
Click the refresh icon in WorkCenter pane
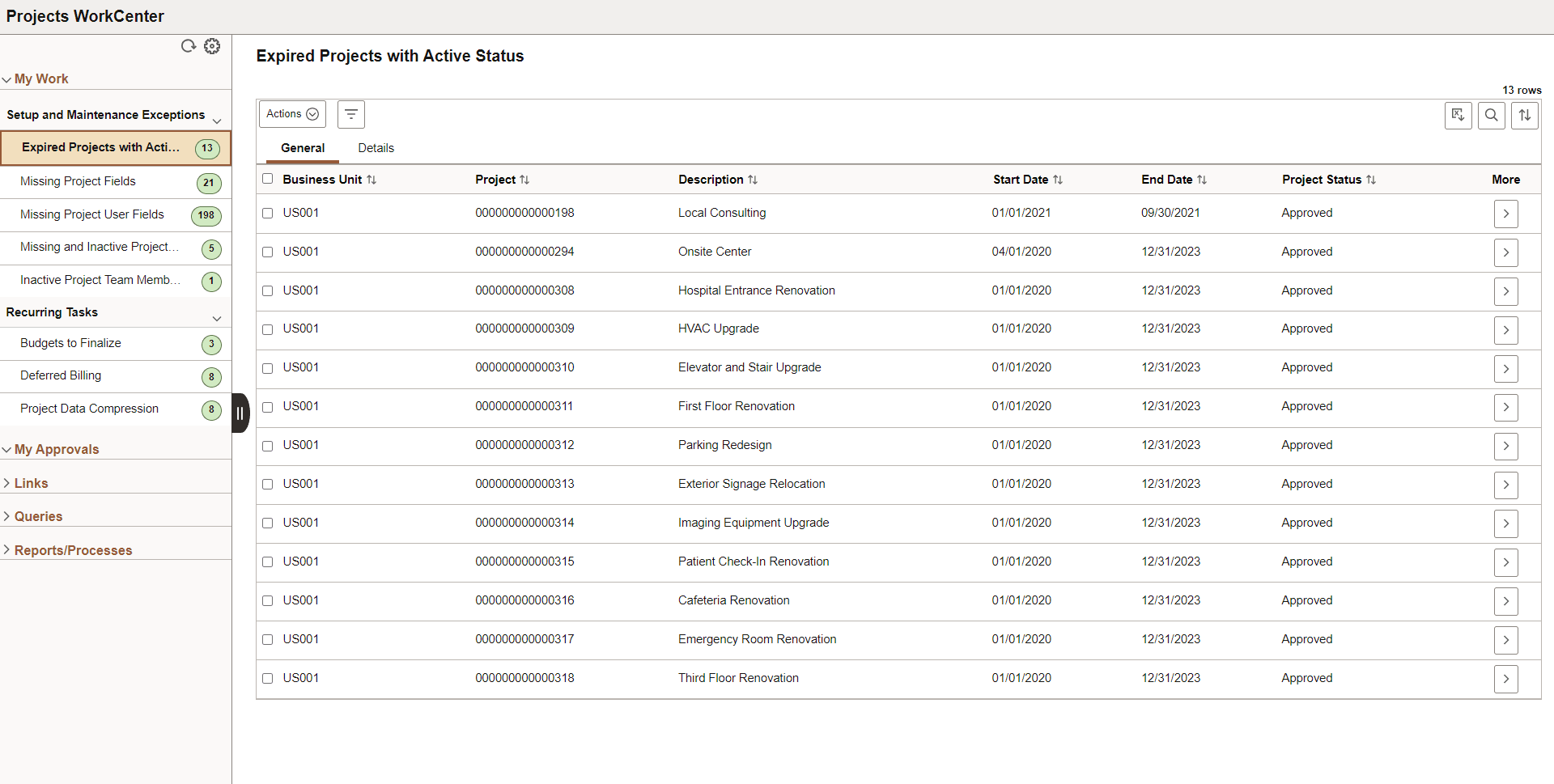pos(189,46)
